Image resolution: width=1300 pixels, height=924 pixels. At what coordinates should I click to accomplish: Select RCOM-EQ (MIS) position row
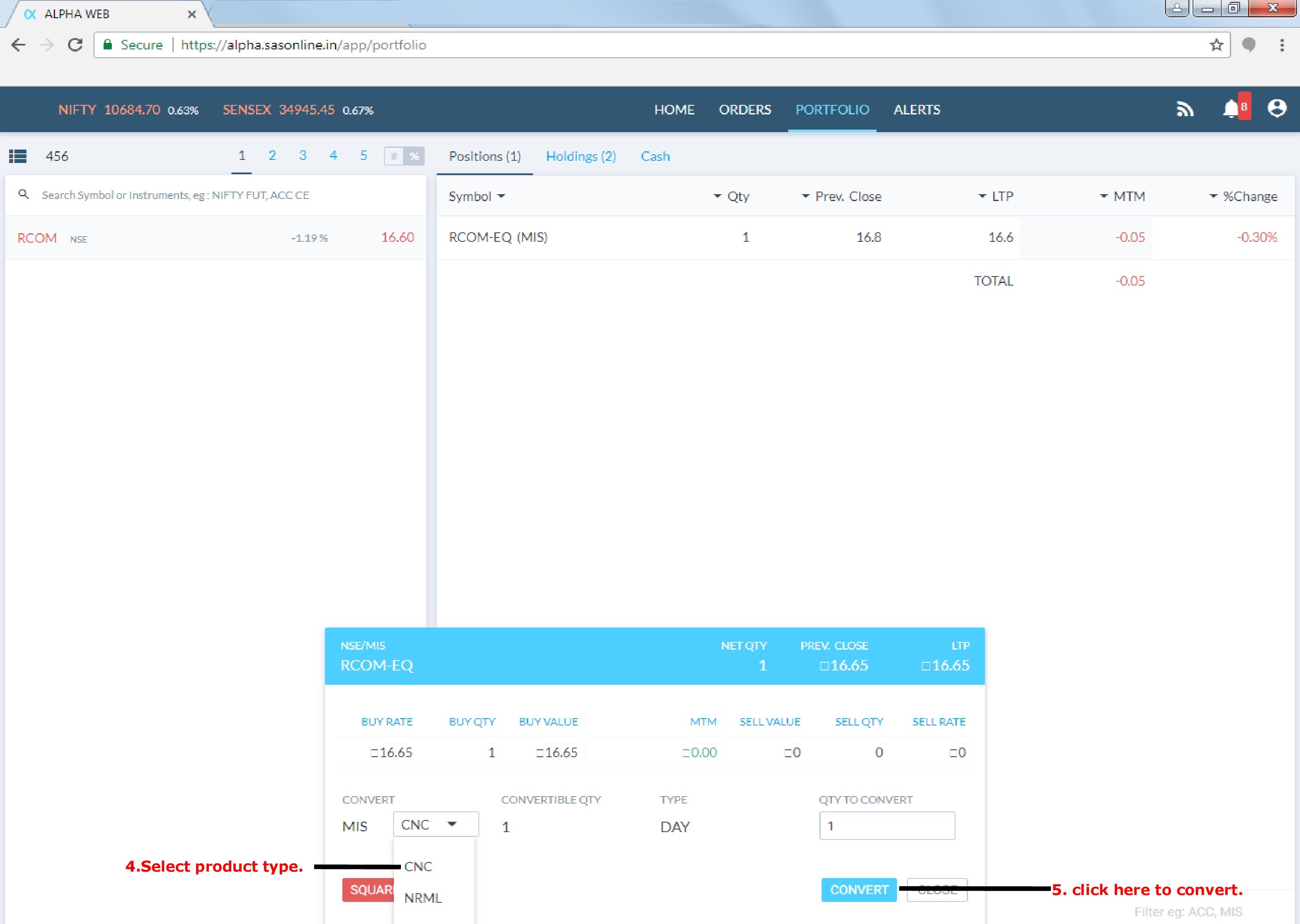[498, 237]
